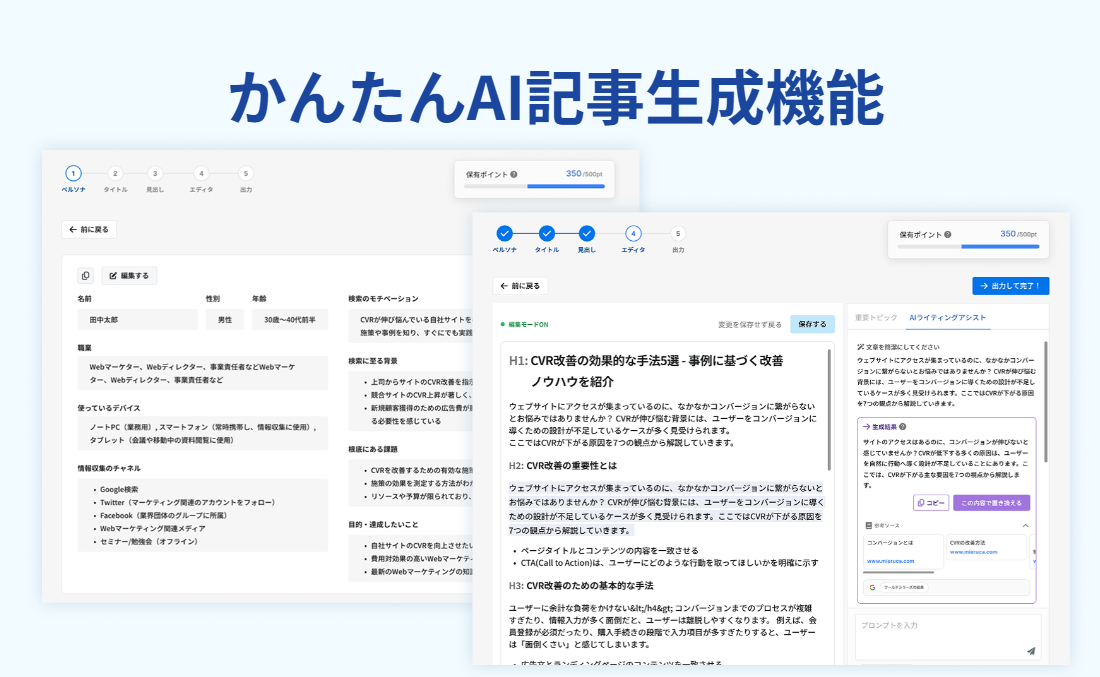This screenshot has height=677, width=1100.
Task: Switch to the AIライティングアシスト tab
Action: point(947,318)
